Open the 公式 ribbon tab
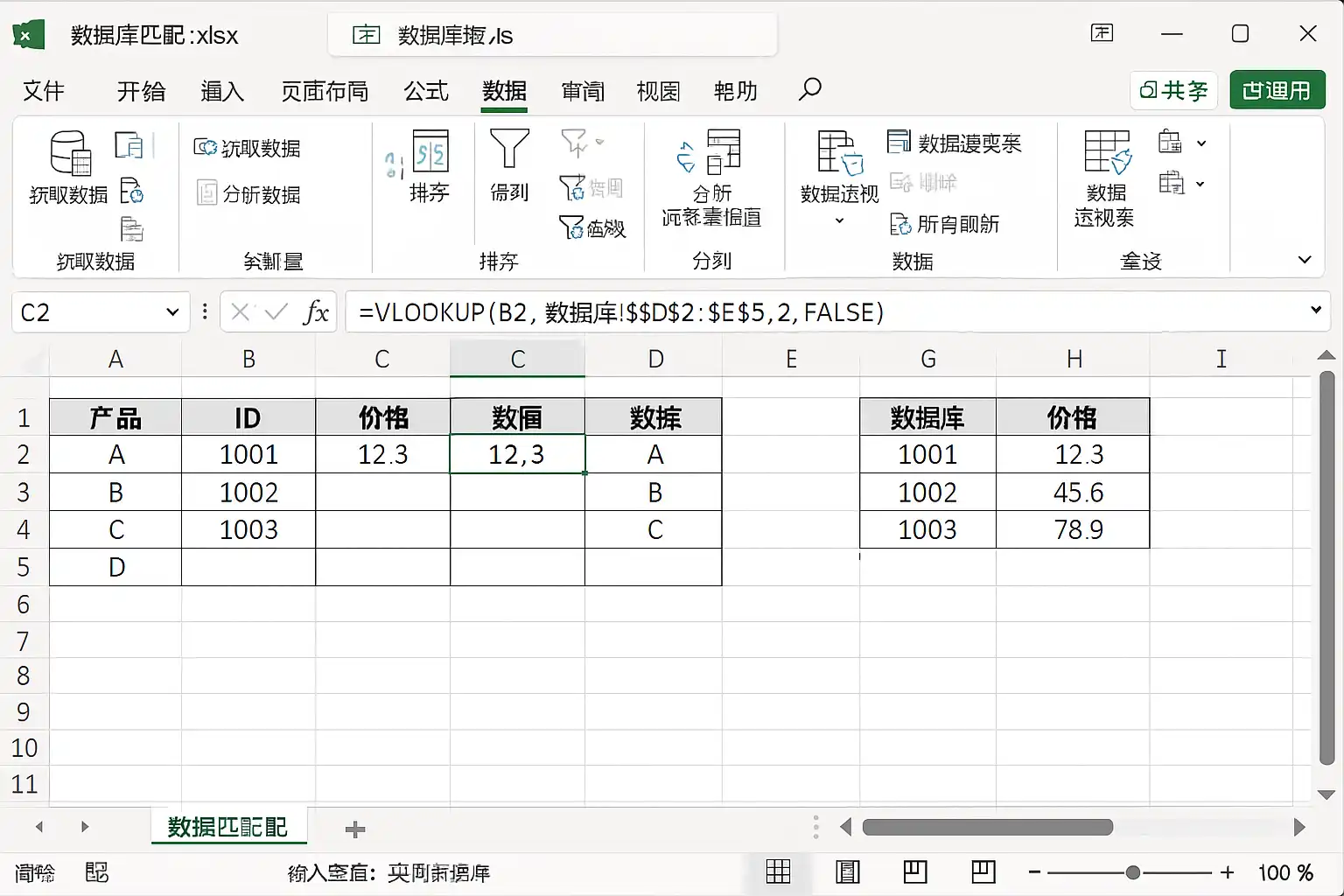 426,91
